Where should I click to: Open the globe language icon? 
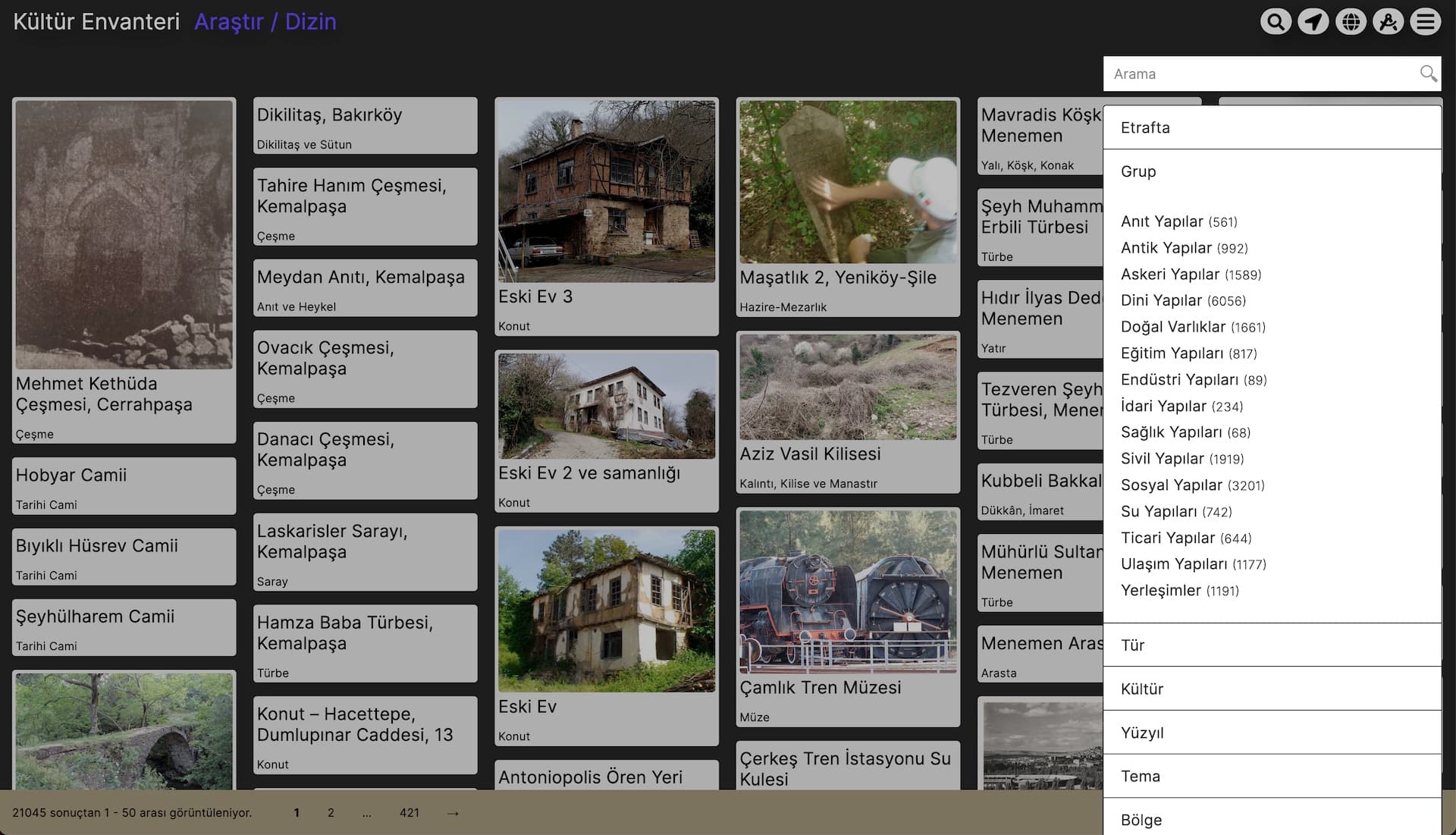pyautogui.click(x=1351, y=21)
